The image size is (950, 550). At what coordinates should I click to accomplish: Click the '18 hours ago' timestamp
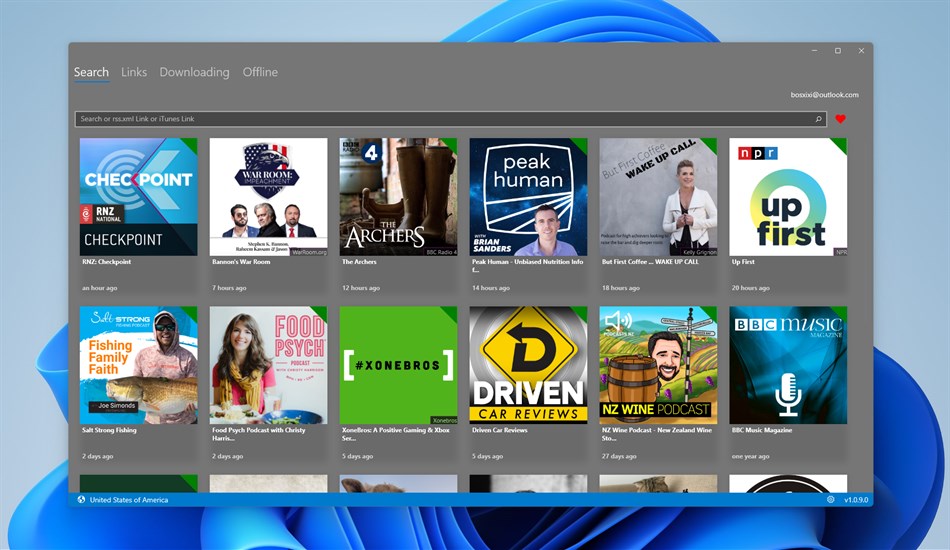[x=621, y=288]
